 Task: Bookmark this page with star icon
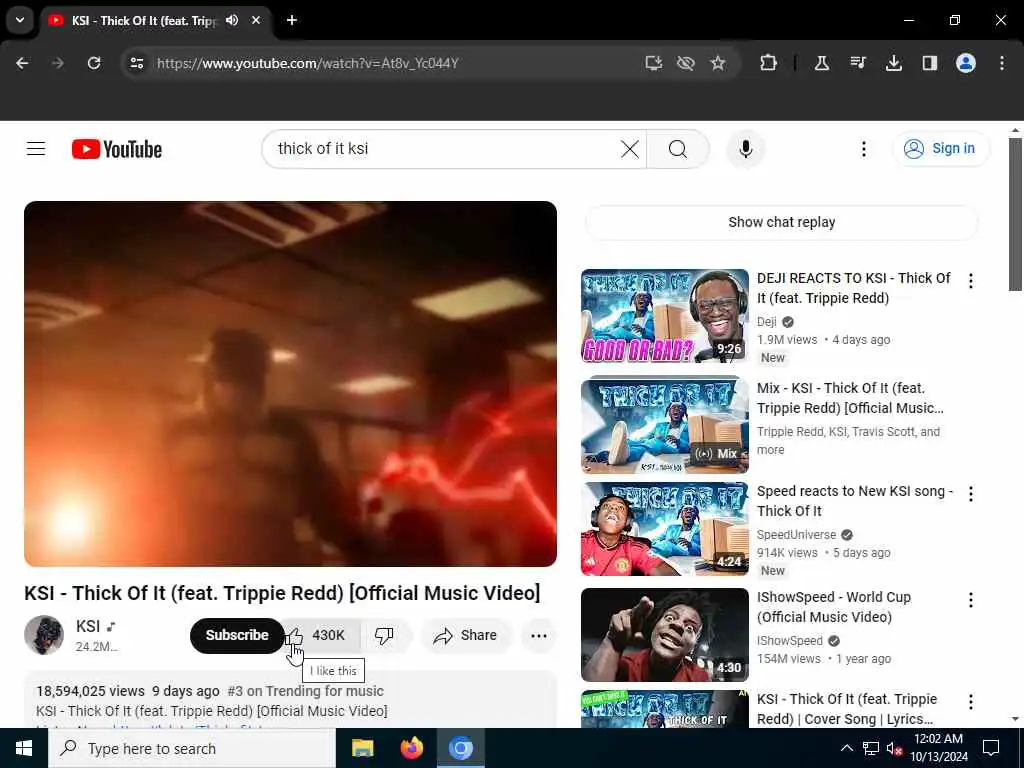tap(718, 63)
